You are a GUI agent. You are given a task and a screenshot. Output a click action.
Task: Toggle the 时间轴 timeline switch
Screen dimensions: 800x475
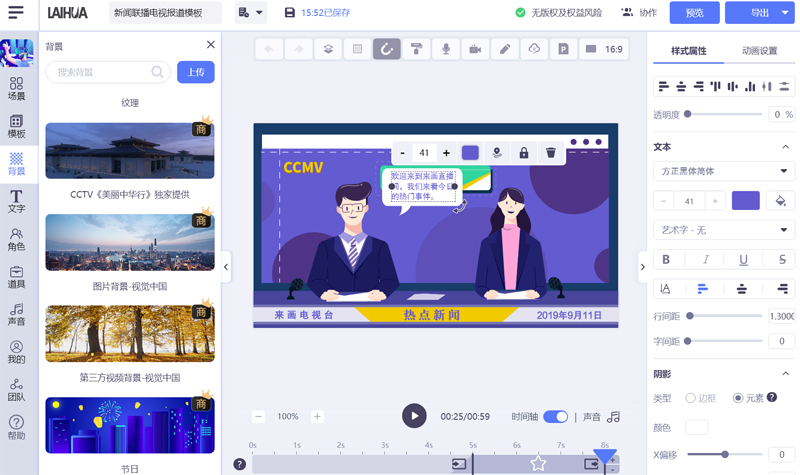(x=556, y=417)
